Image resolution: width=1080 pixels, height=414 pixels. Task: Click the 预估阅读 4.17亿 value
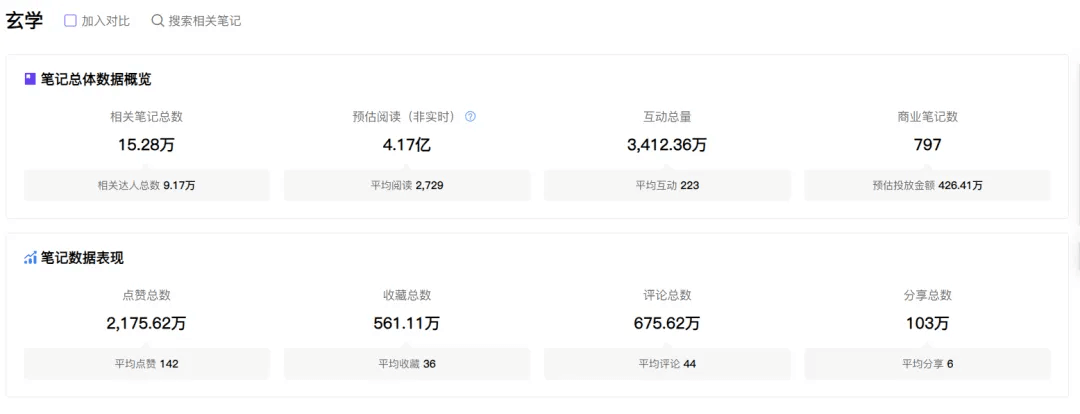click(406, 145)
